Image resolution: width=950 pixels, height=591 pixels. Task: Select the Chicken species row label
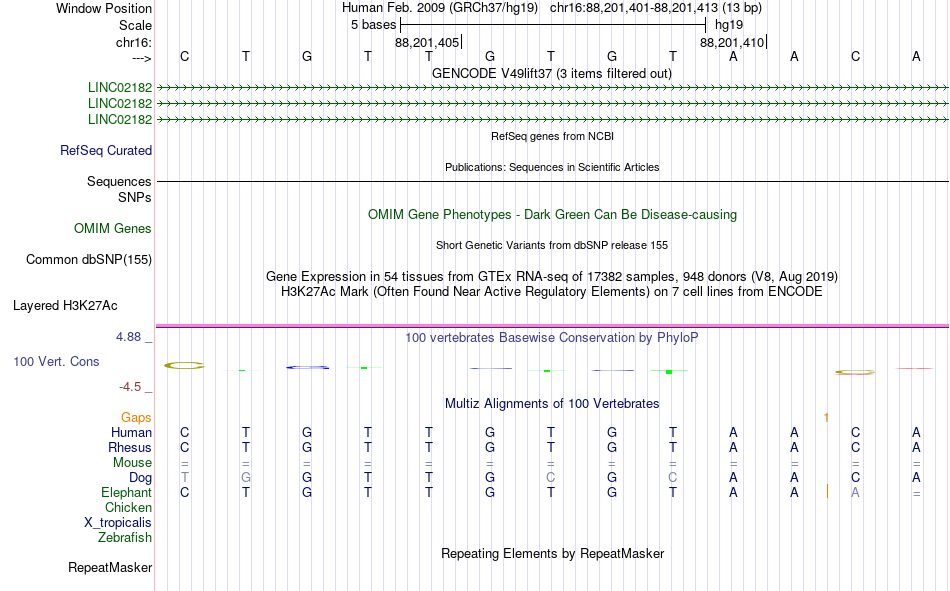click(x=128, y=507)
